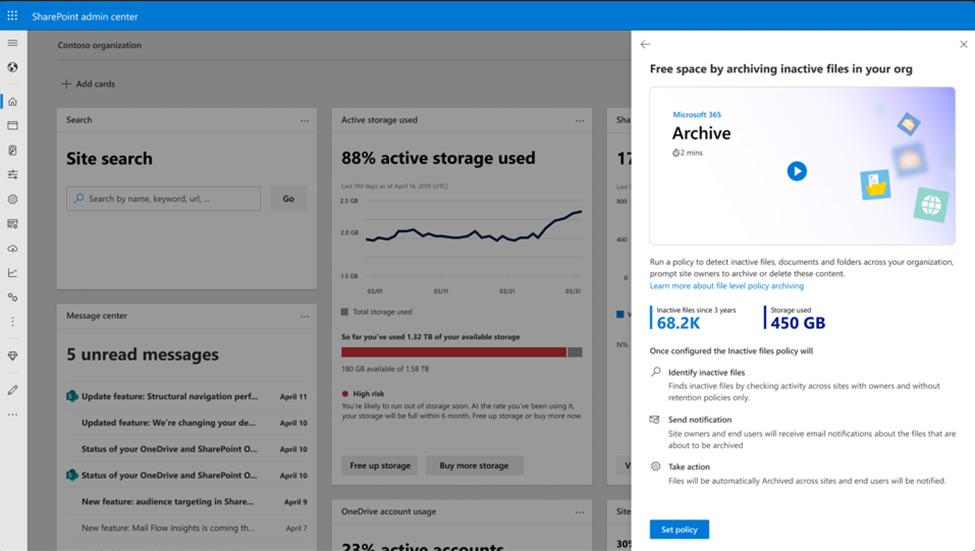
Task: Open the gear Settings icon in sidebar
Action: coord(12,199)
